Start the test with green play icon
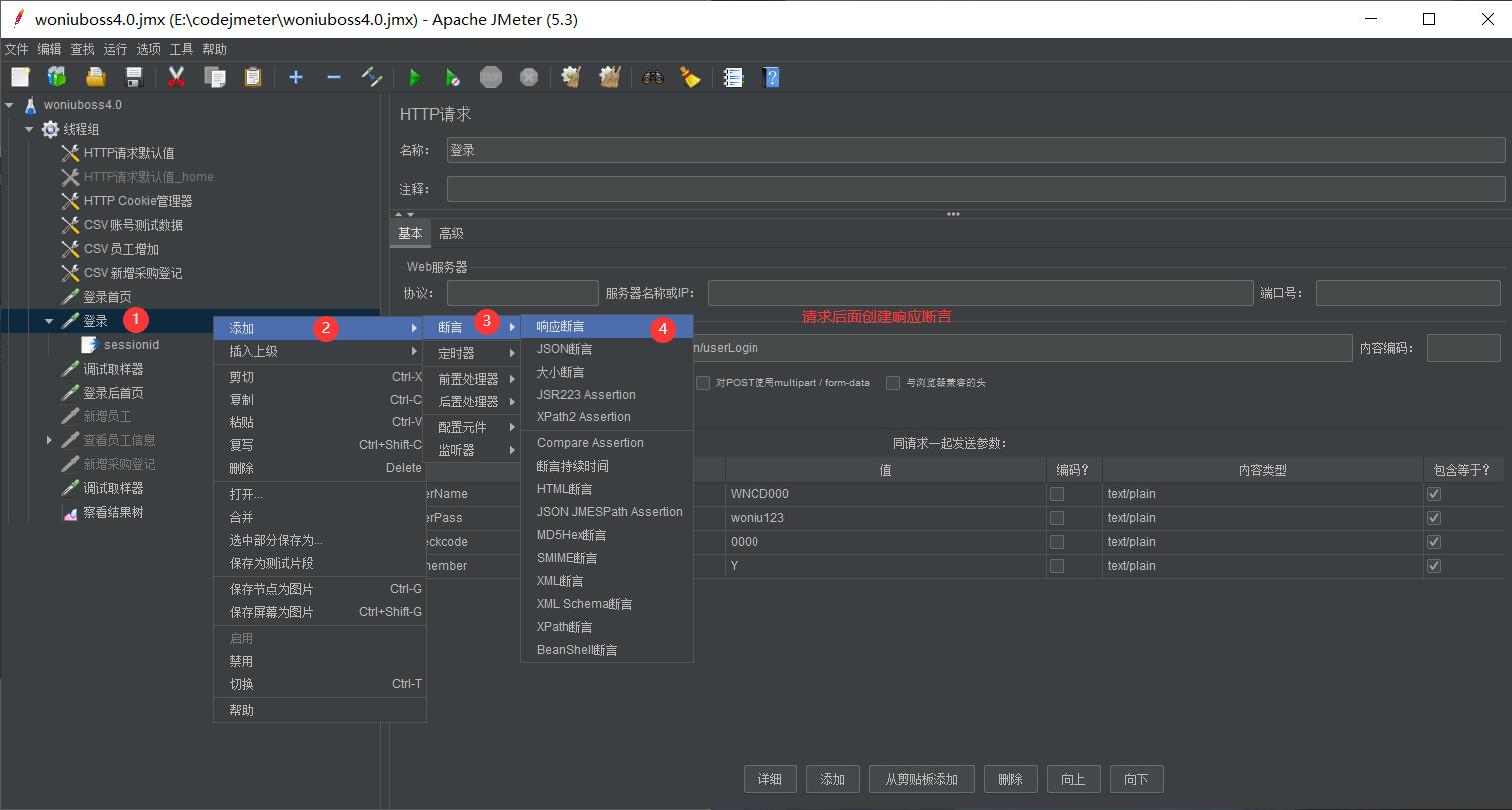The height and width of the screenshot is (810, 1512). (415, 77)
